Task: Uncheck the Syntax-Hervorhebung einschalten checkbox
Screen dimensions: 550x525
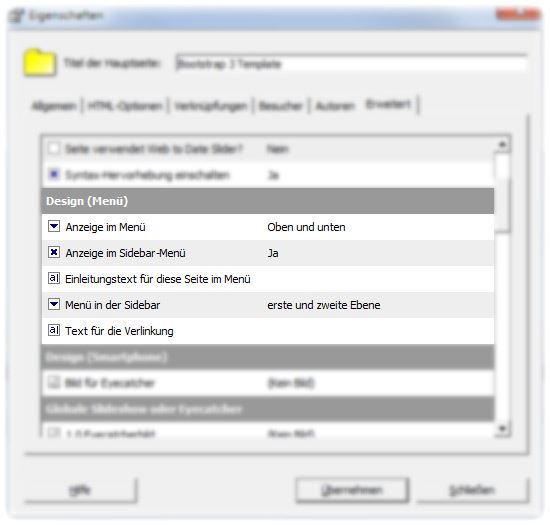Action: [54, 174]
